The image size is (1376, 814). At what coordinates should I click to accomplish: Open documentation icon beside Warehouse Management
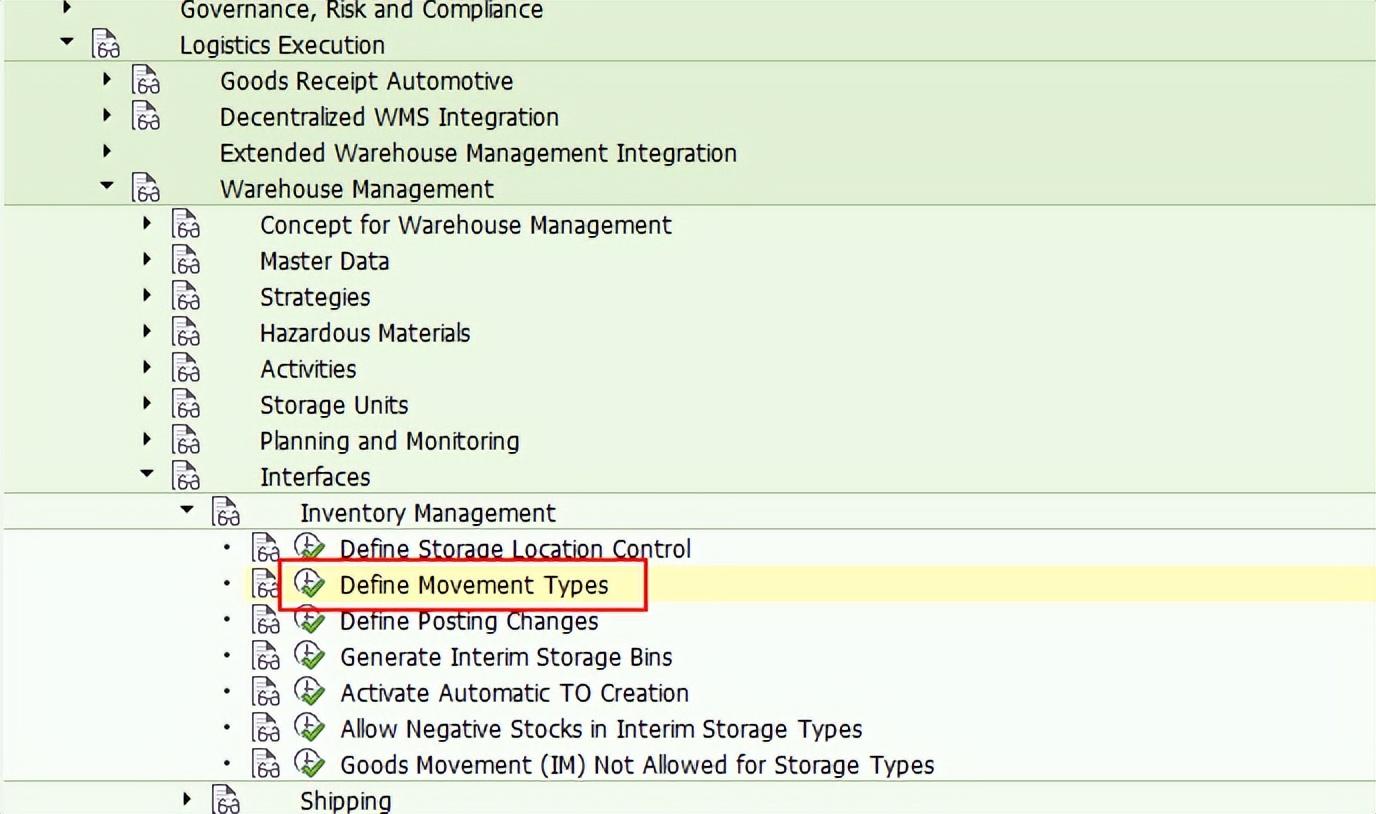(147, 189)
